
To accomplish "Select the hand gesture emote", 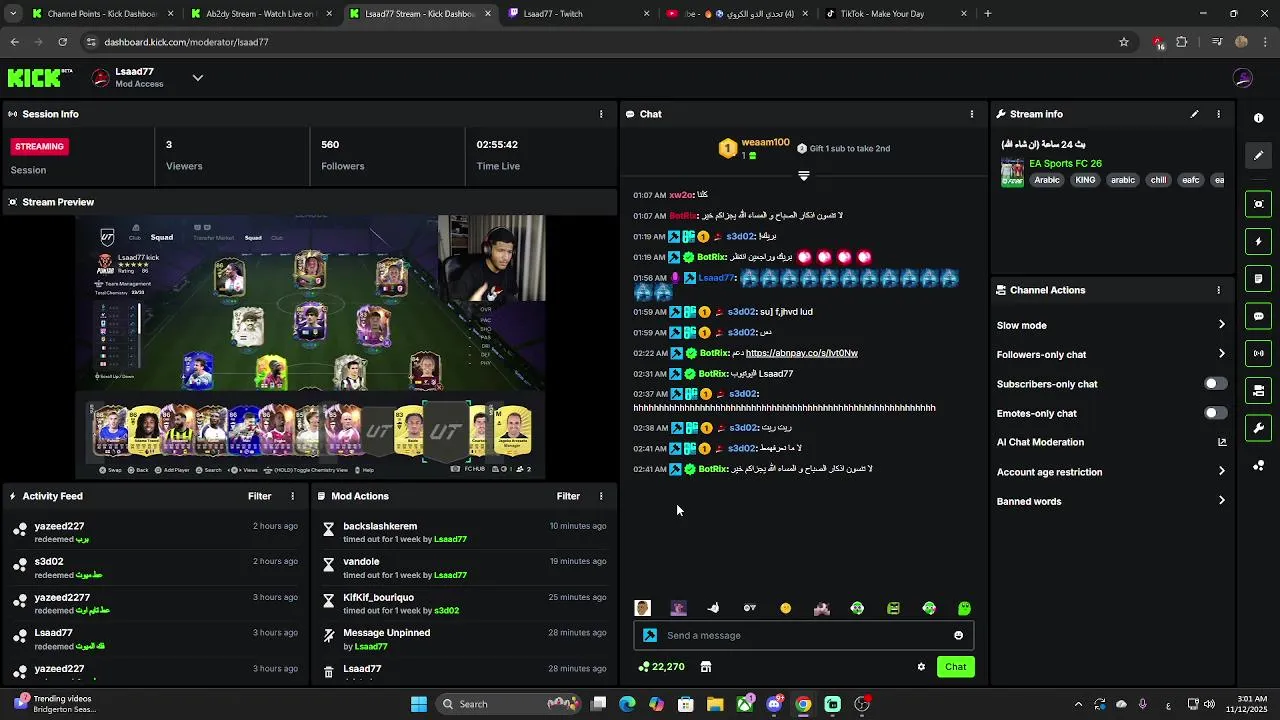I will coord(713,608).
